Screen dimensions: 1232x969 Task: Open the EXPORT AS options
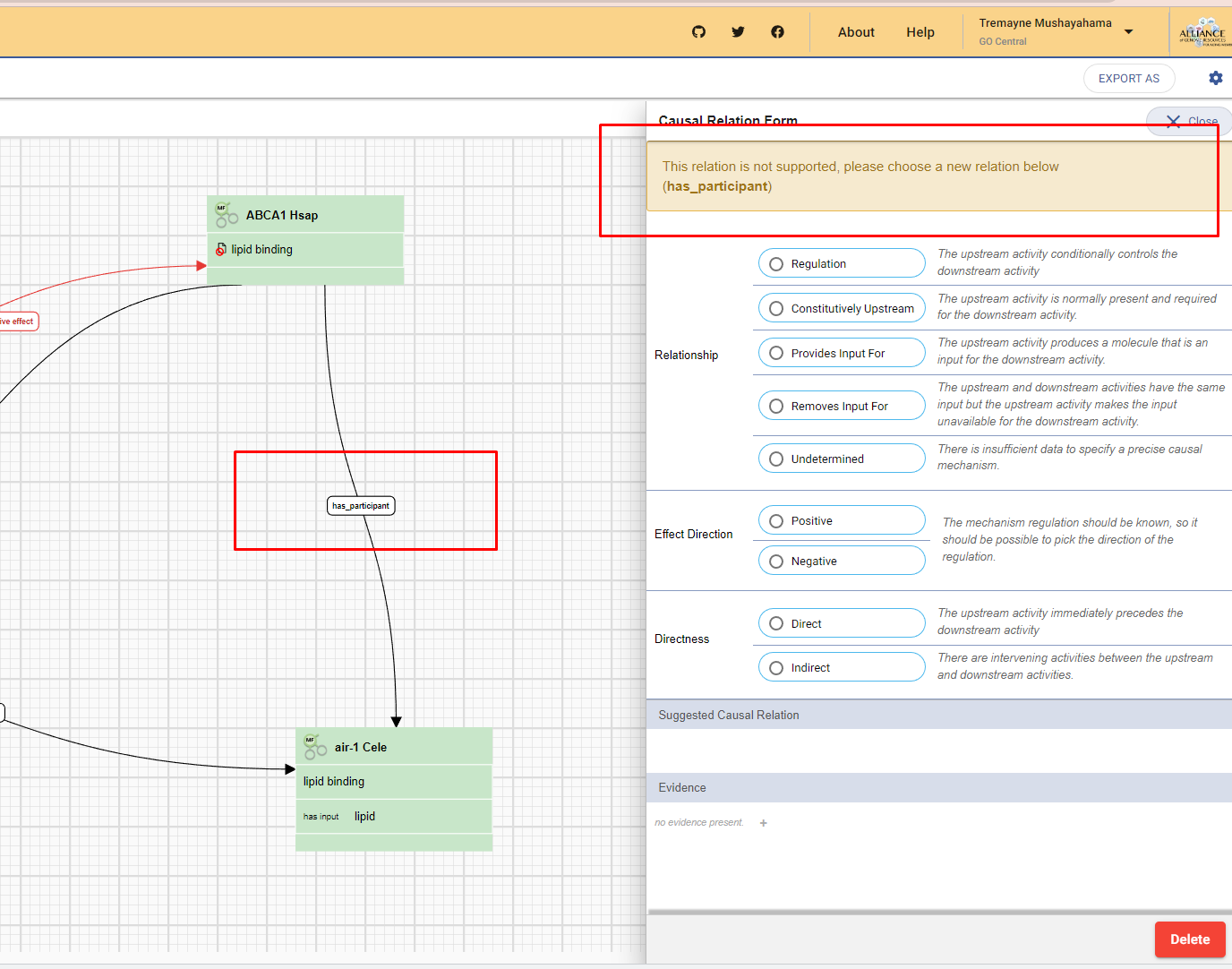(x=1129, y=78)
